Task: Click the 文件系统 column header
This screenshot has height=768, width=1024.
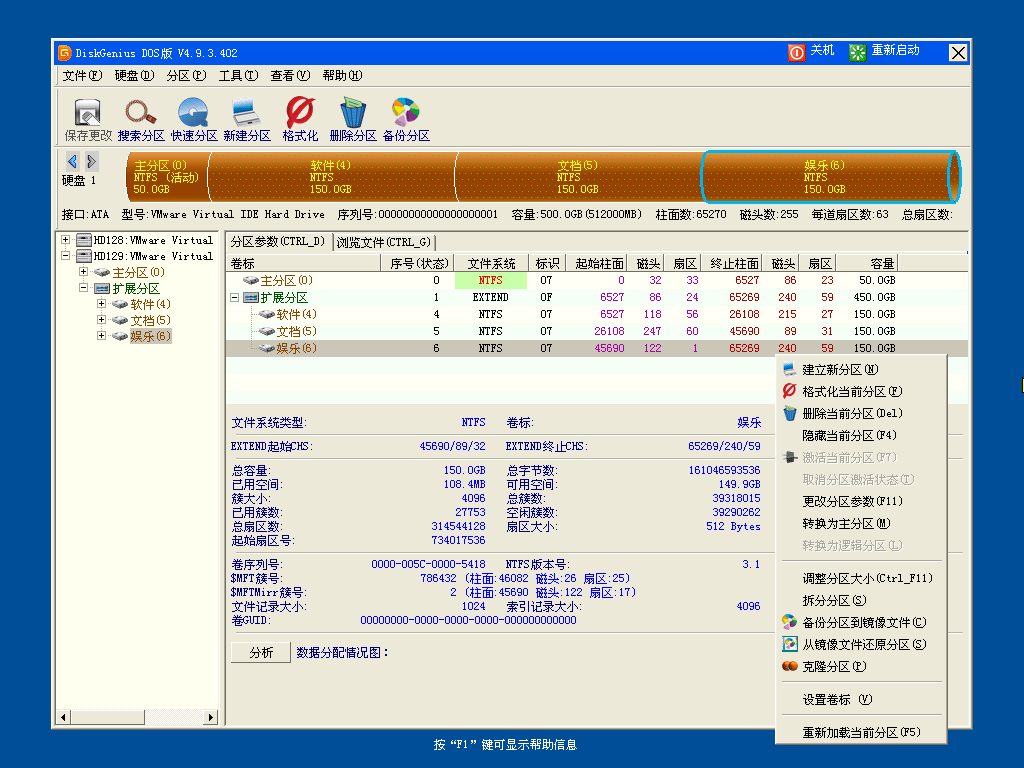Action: click(491, 263)
